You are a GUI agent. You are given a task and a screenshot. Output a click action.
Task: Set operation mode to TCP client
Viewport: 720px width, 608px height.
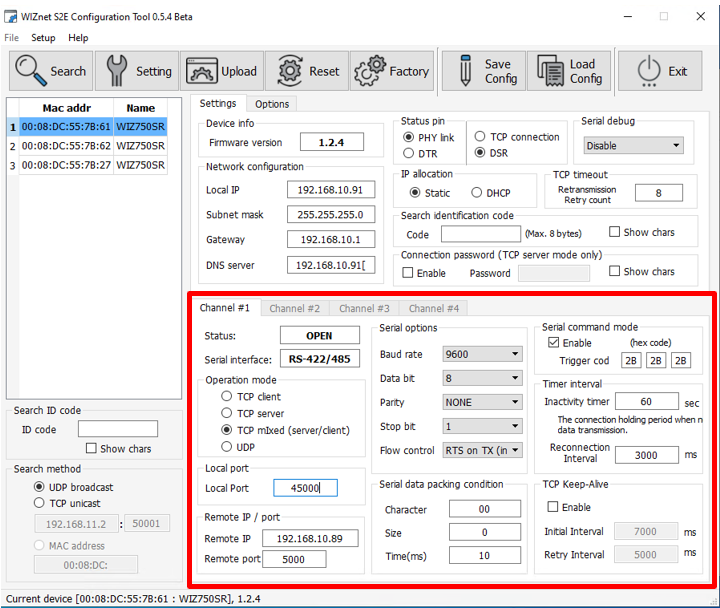[x=226, y=396]
